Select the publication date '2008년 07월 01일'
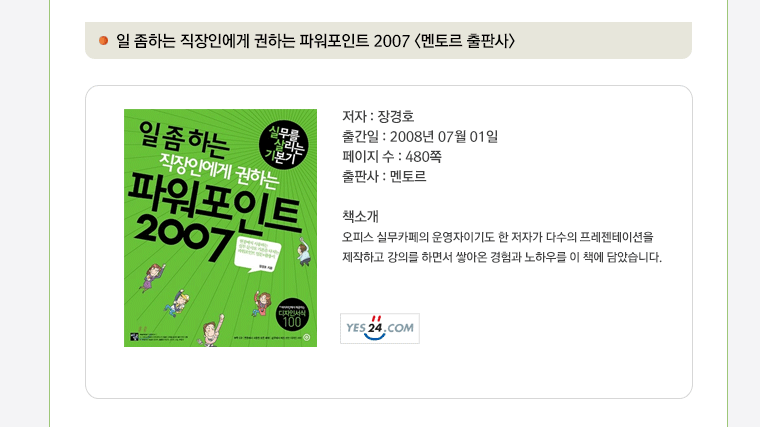 point(443,137)
